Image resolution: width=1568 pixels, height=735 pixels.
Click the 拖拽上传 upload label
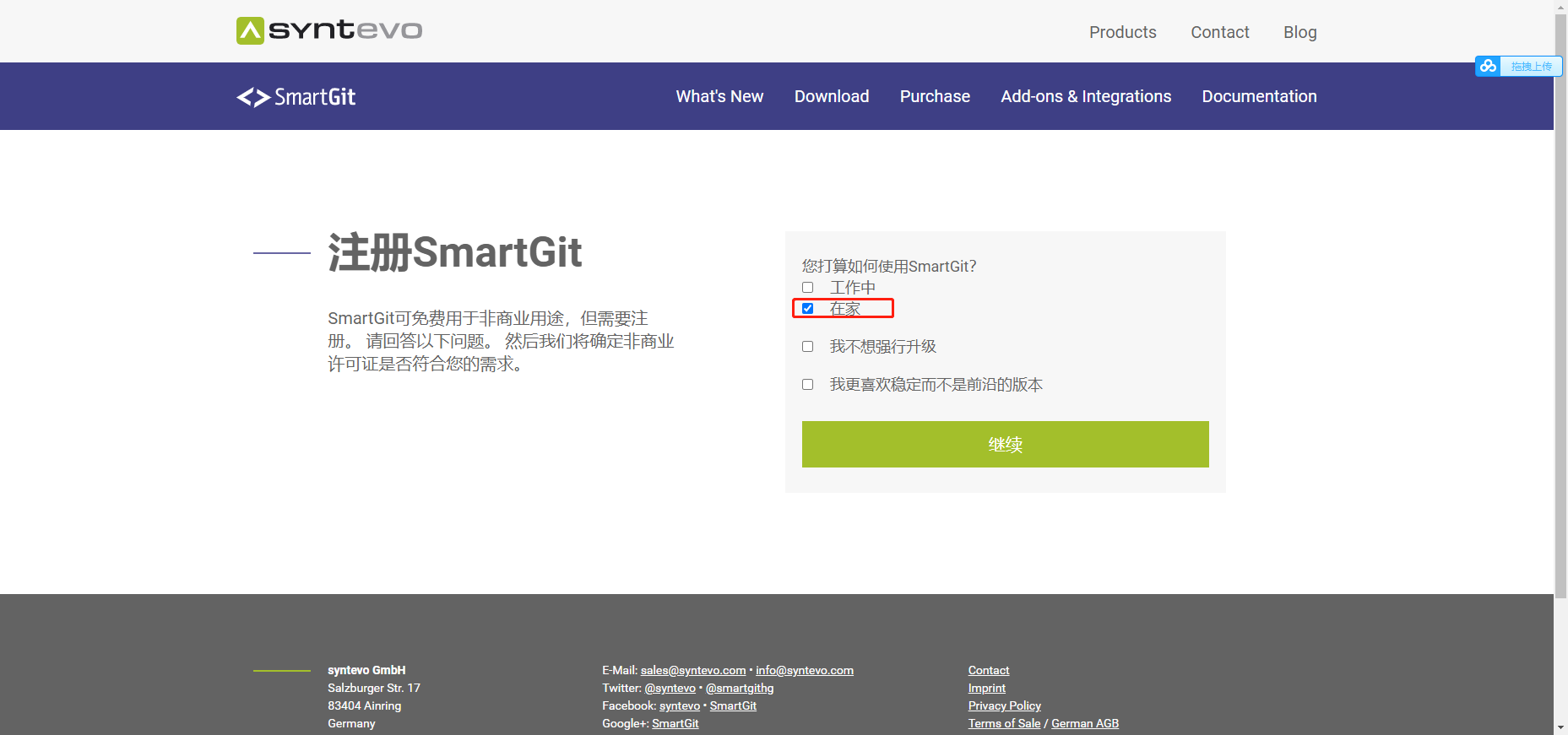click(x=1531, y=66)
